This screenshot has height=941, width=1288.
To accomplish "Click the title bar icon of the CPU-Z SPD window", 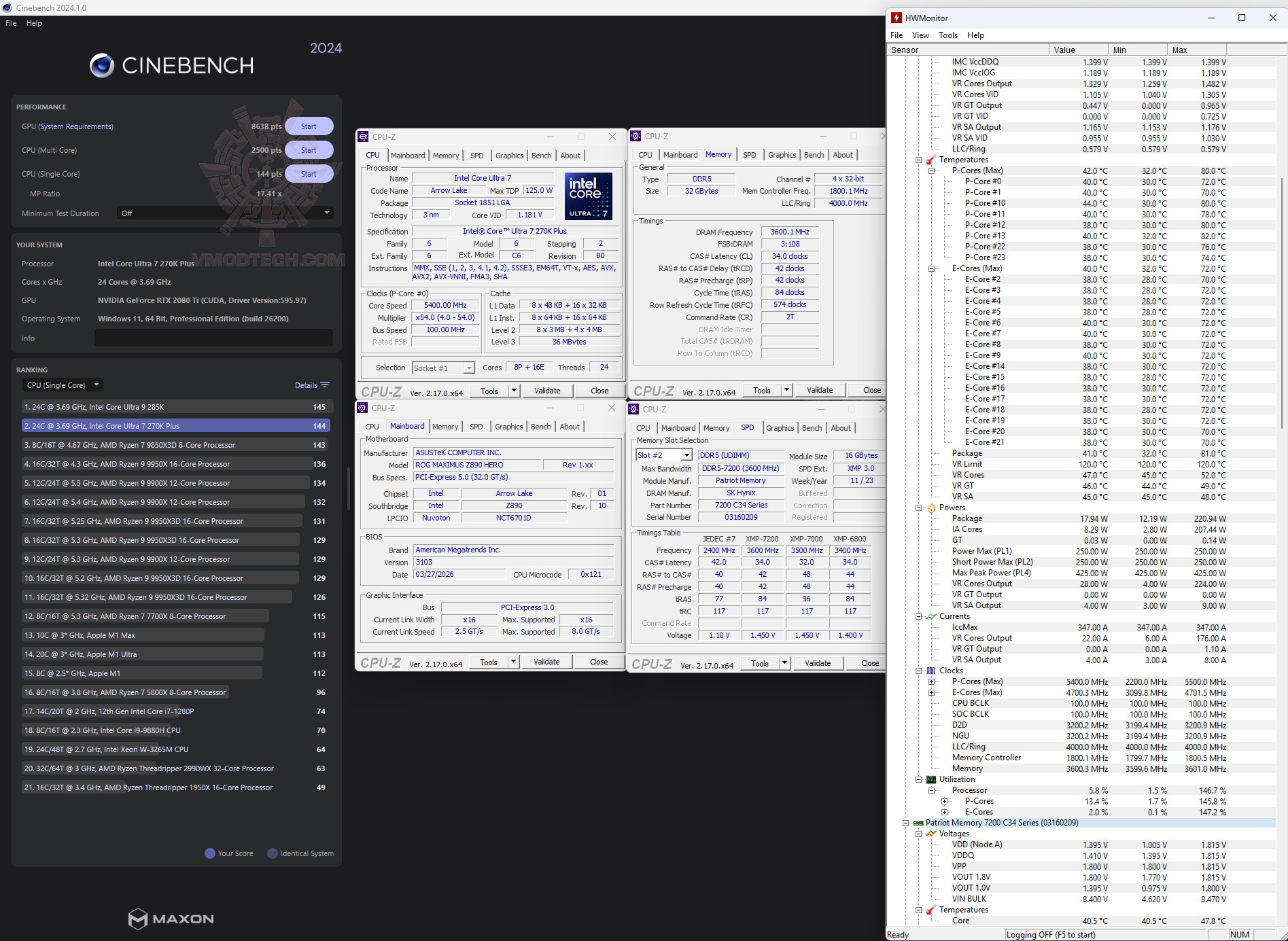I will click(x=634, y=409).
